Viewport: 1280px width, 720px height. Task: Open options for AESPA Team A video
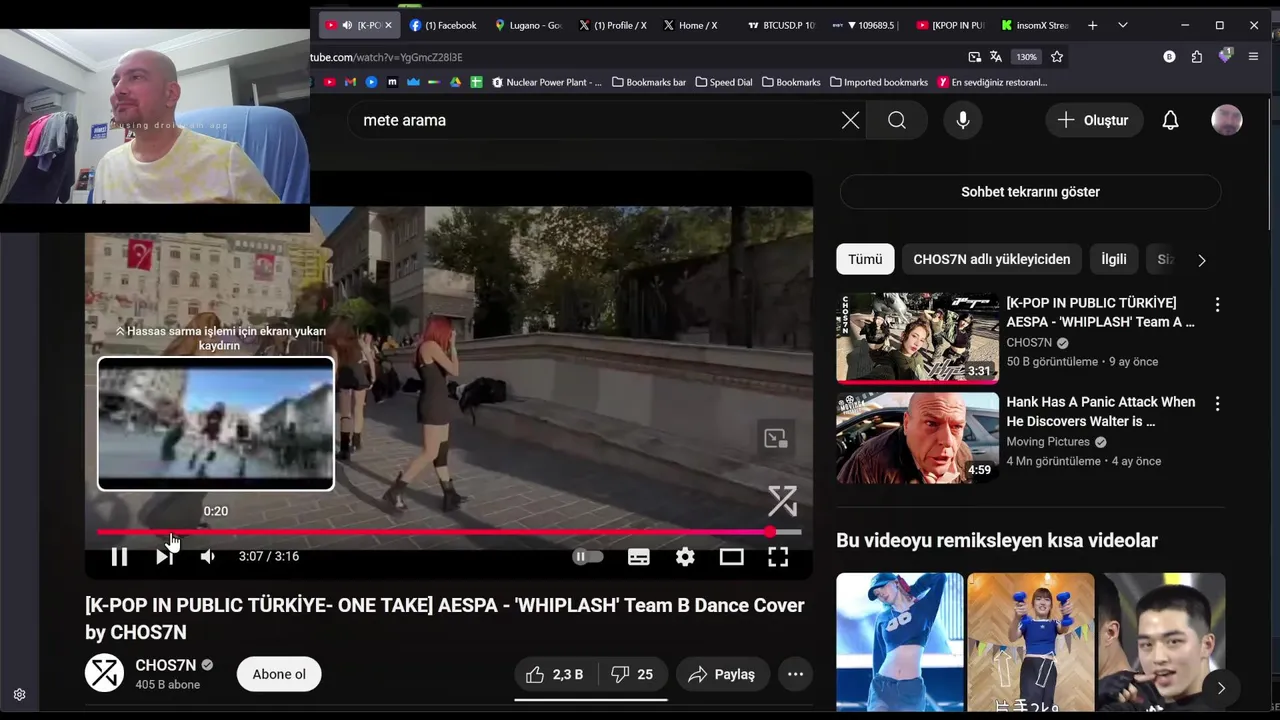click(1217, 304)
